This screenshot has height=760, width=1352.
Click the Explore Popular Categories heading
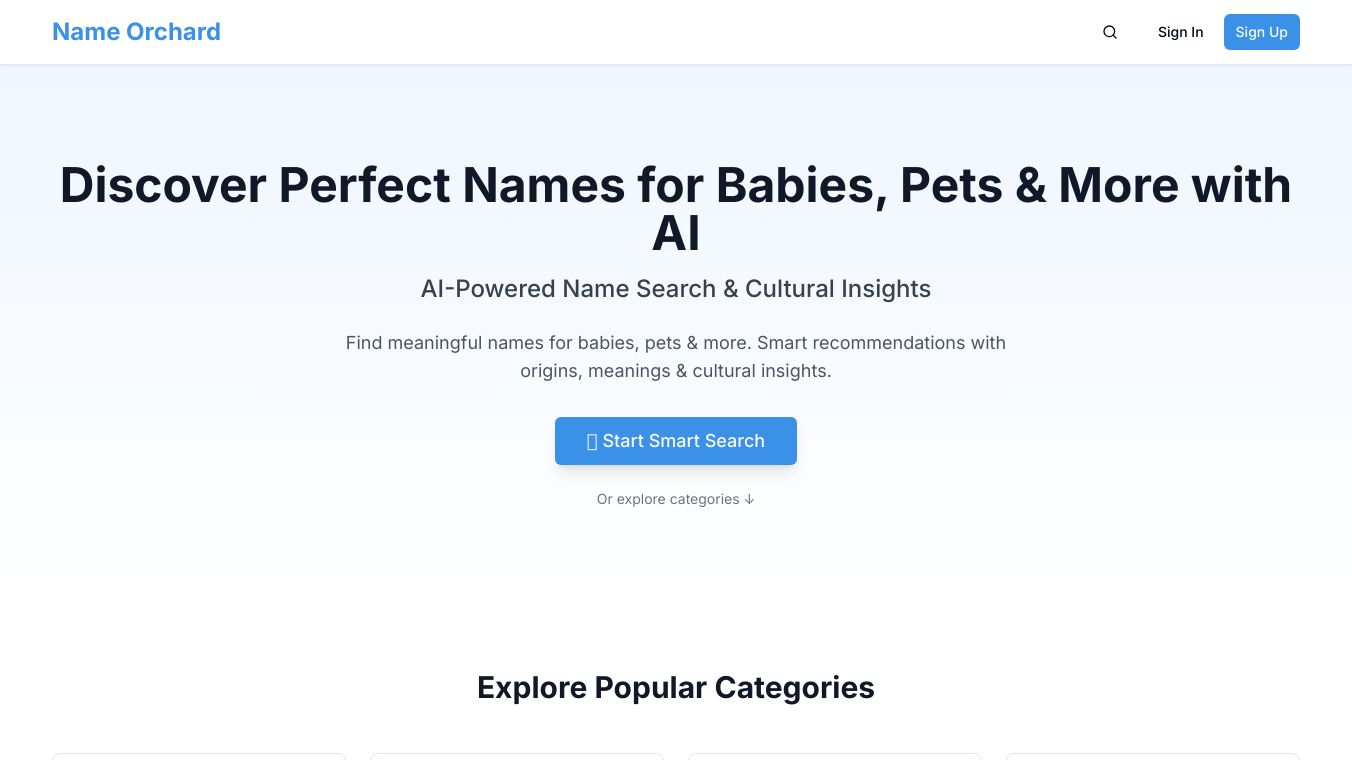tap(676, 688)
